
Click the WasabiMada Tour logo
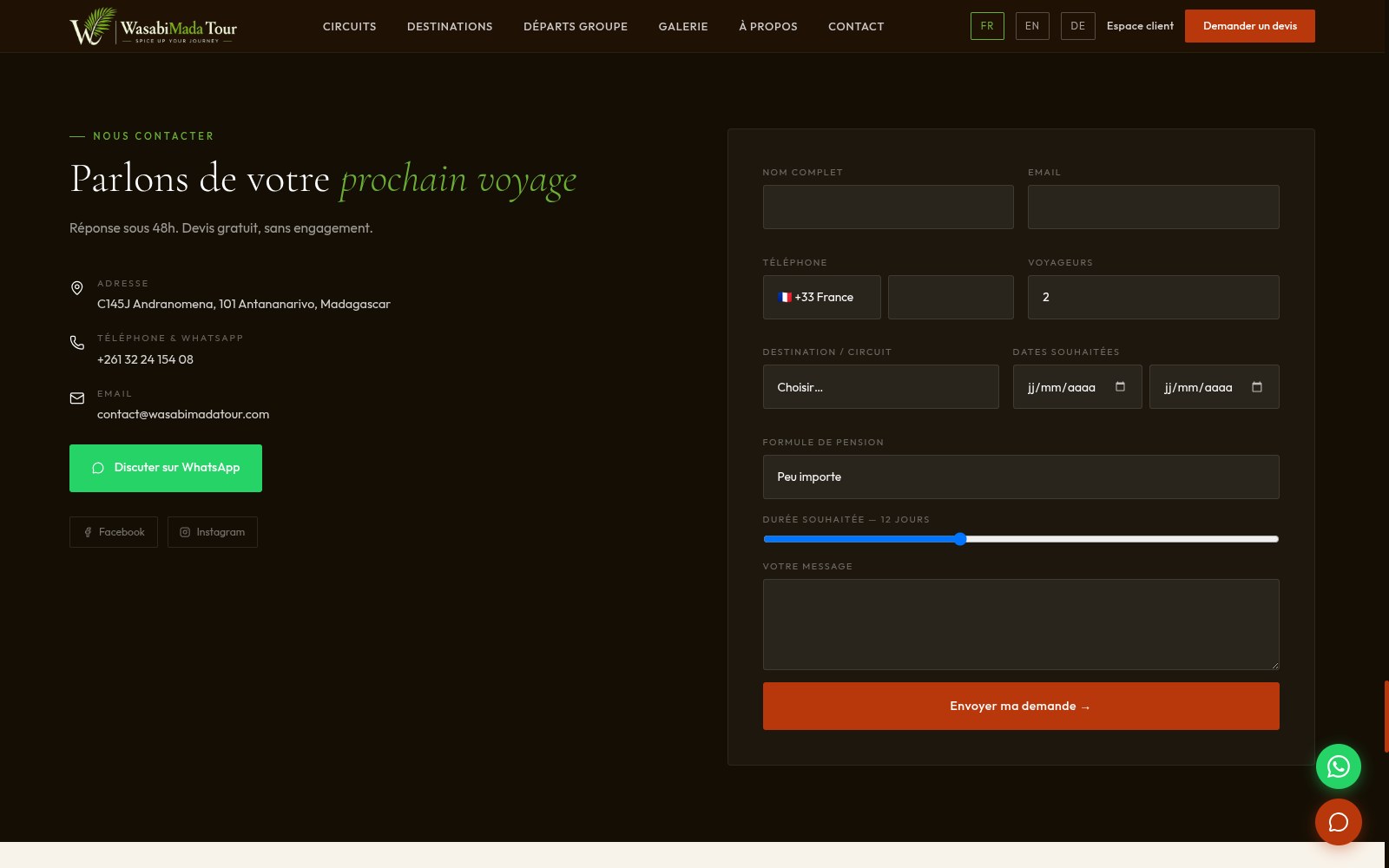154,26
